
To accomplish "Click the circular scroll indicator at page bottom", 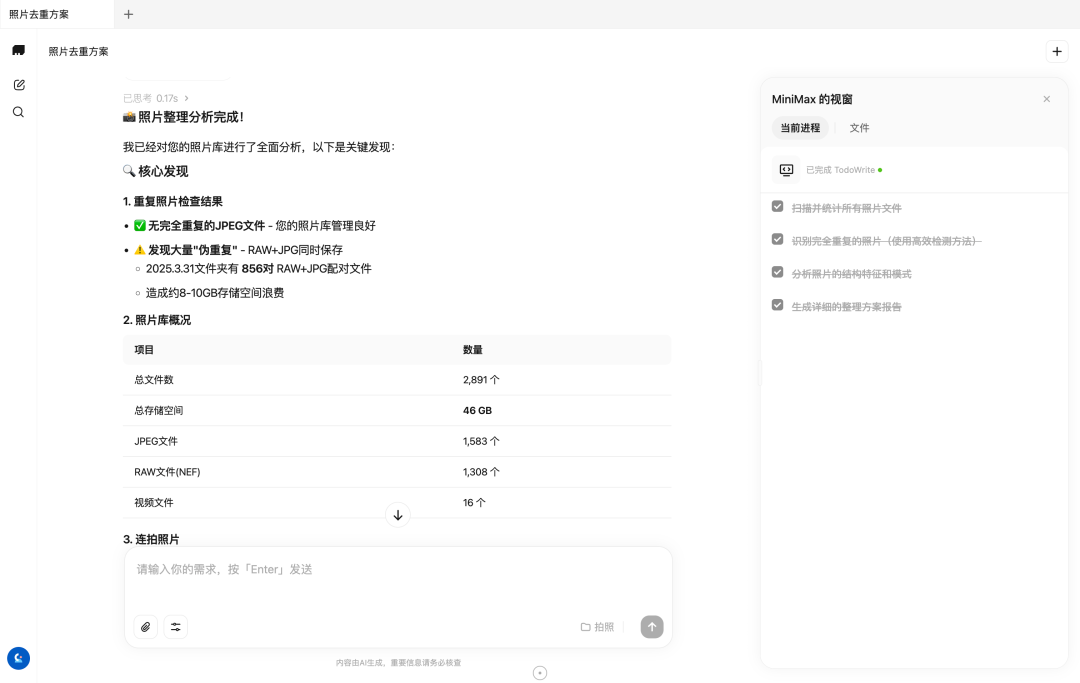I will tap(540, 672).
